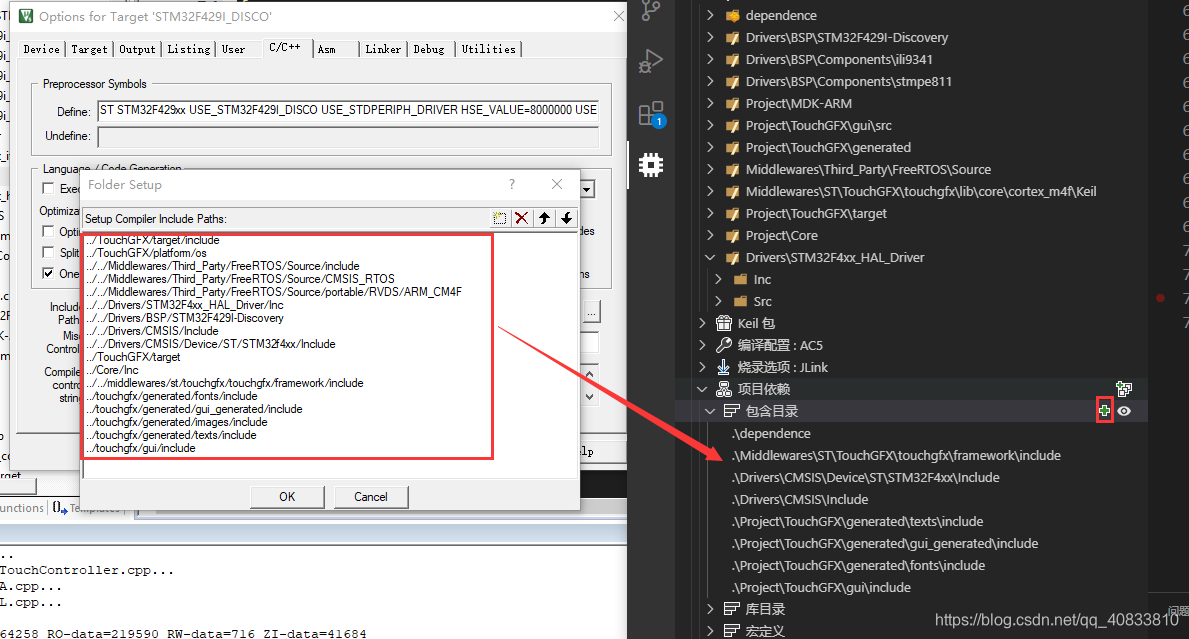Screen dimensions: 1189x639
Task: Open Extensions view with update badge
Action: (x=651, y=114)
